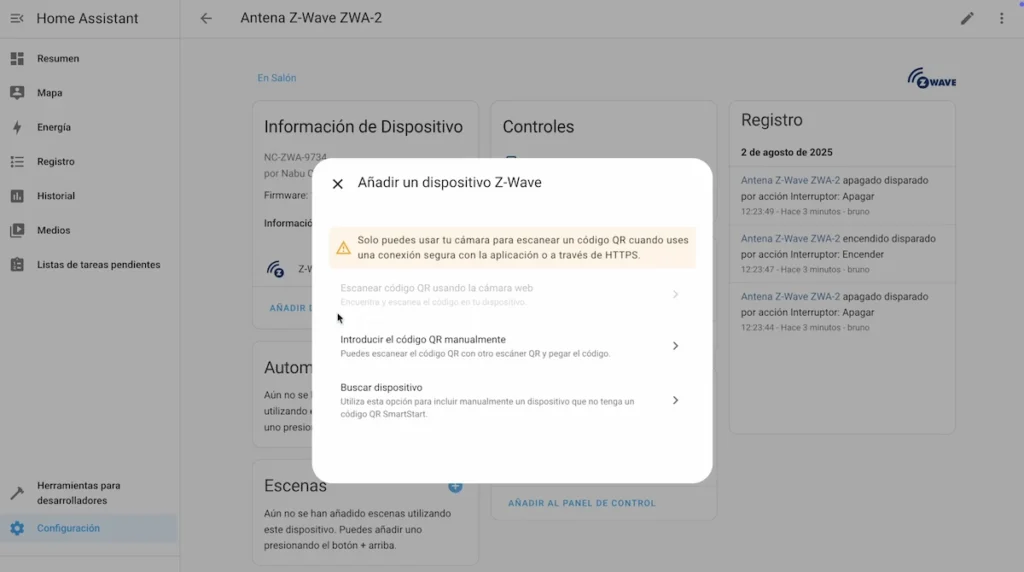Click the Antena Z-Wave ZWA-2 page title
This screenshot has width=1024, height=572.
point(311,18)
